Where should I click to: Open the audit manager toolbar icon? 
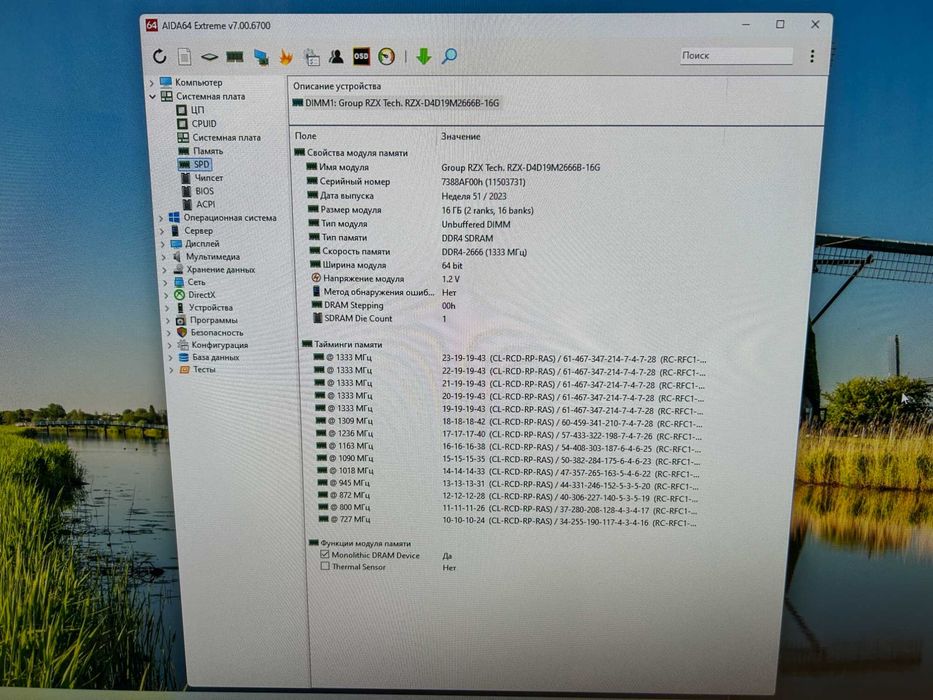(312, 57)
